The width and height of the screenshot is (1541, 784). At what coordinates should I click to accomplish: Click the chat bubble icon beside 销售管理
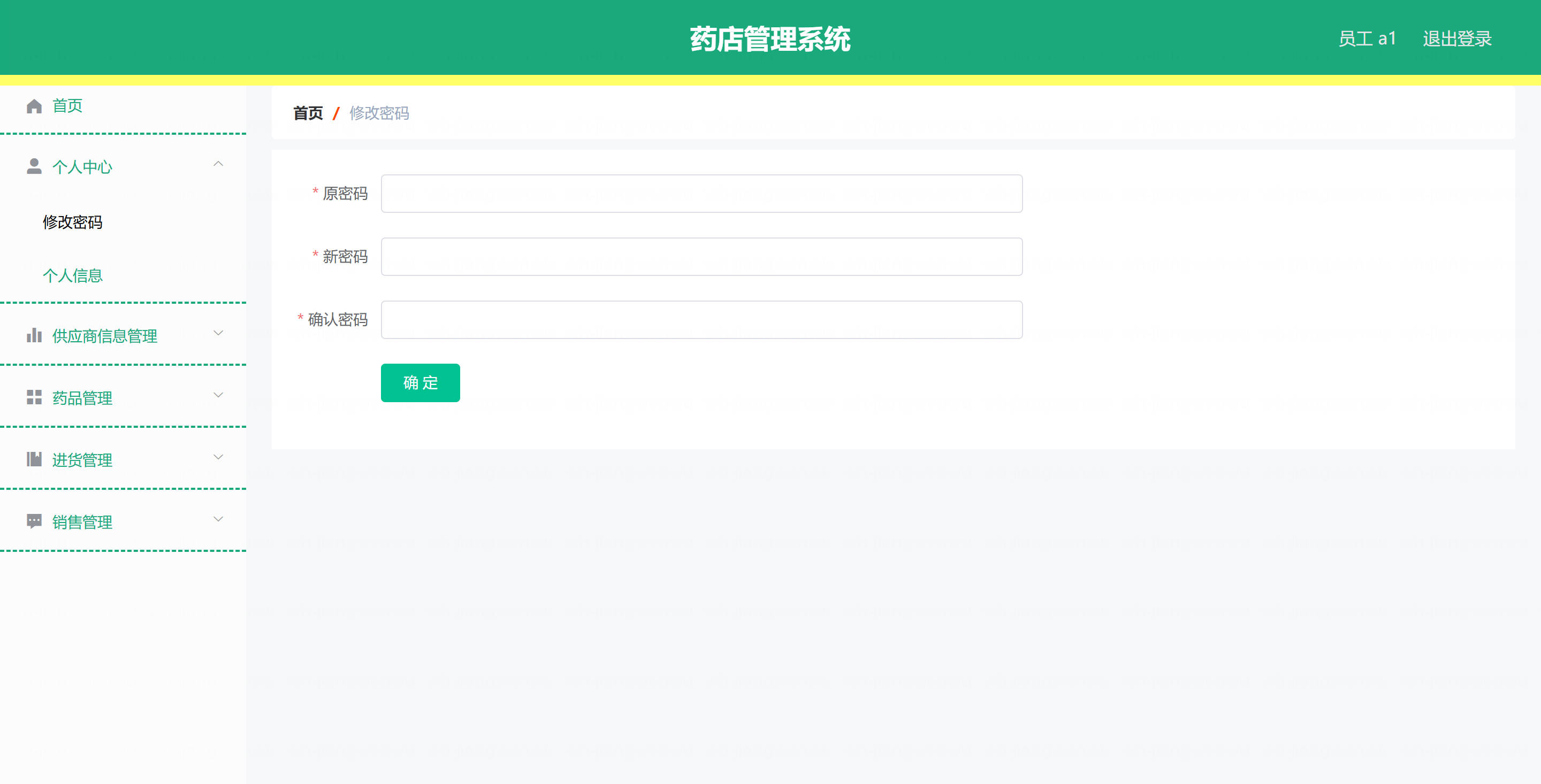click(34, 521)
